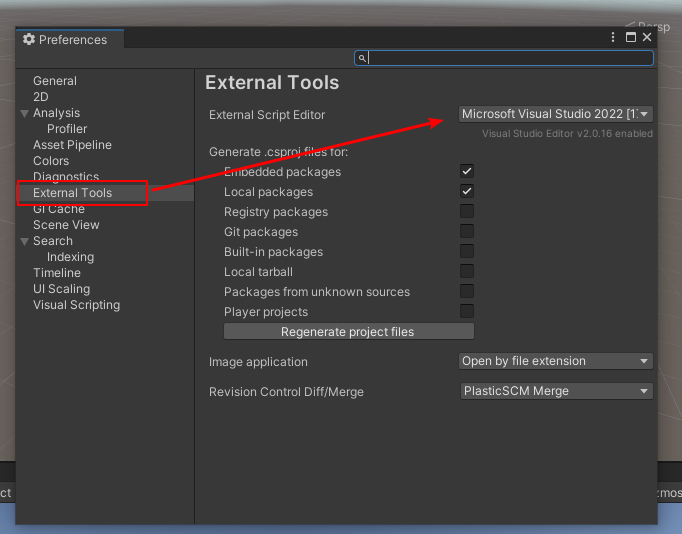Open Colors preferences
Image resolution: width=682 pixels, height=534 pixels.
pyautogui.click(x=51, y=161)
